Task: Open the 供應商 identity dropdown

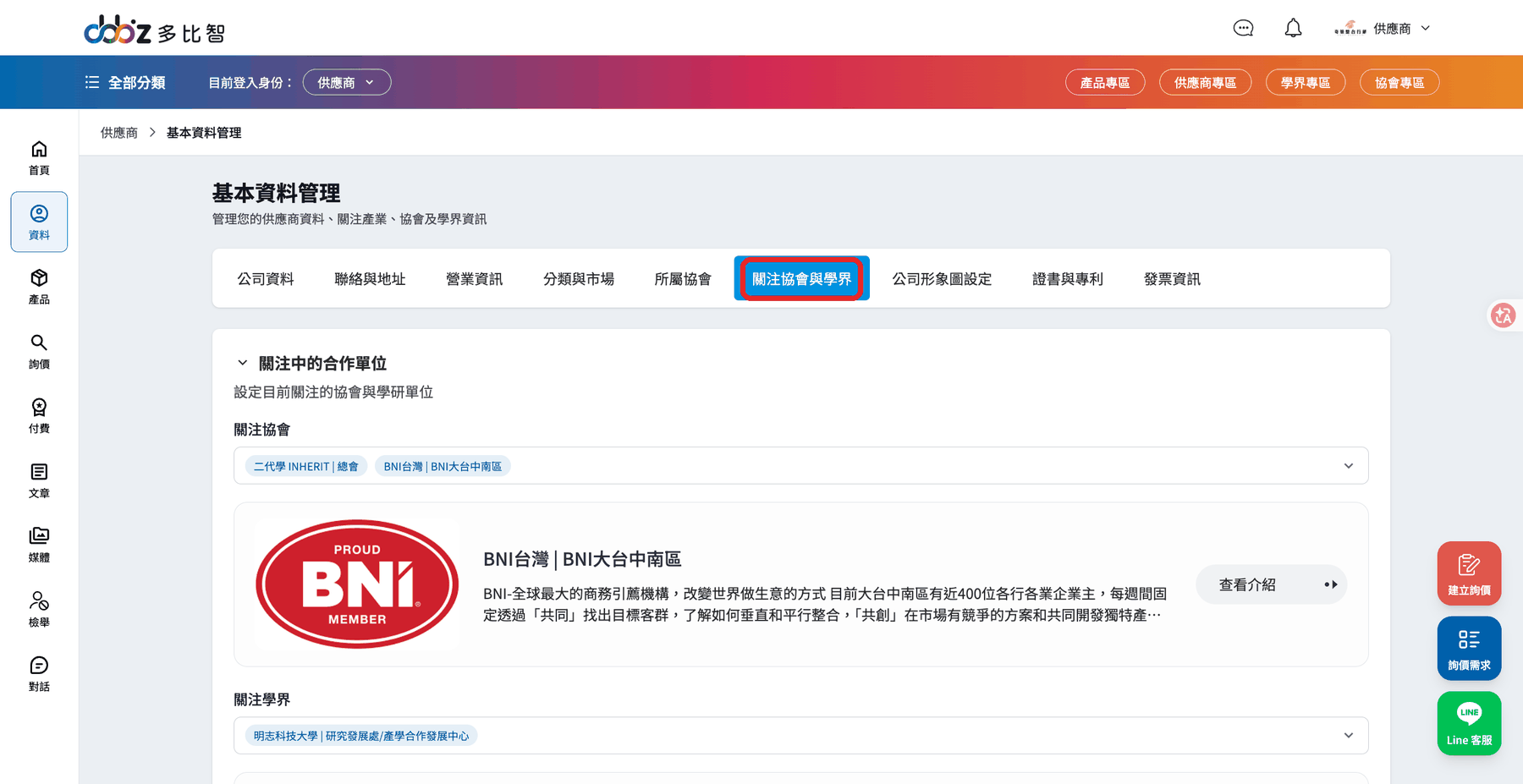Action: tap(347, 82)
